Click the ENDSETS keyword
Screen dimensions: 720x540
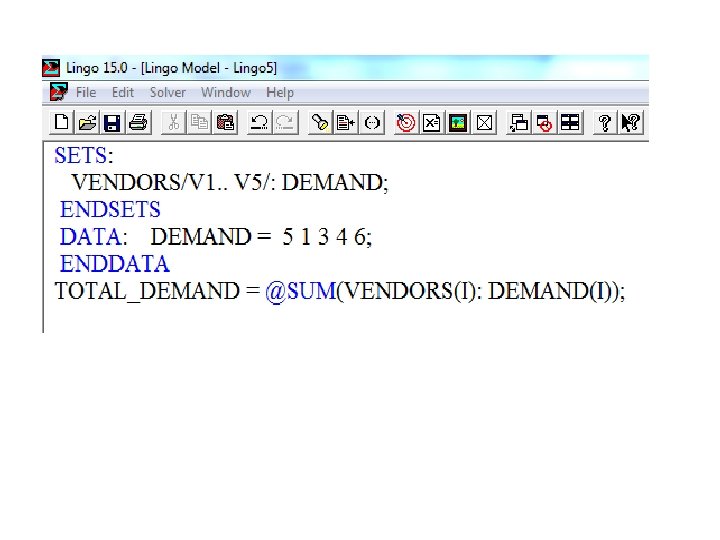[110, 209]
